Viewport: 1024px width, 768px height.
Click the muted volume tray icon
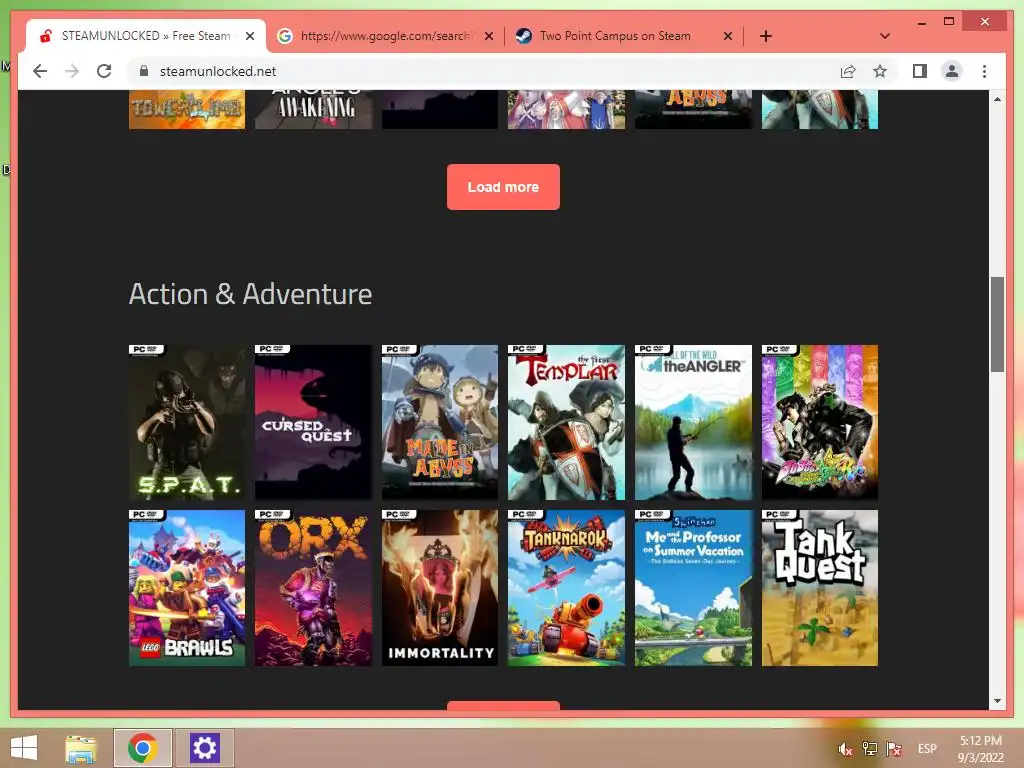point(845,749)
